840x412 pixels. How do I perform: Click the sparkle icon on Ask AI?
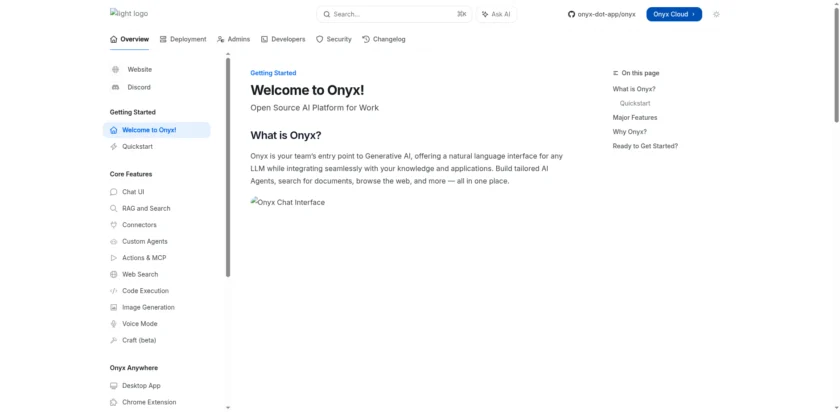pyautogui.click(x=485, y=14)
